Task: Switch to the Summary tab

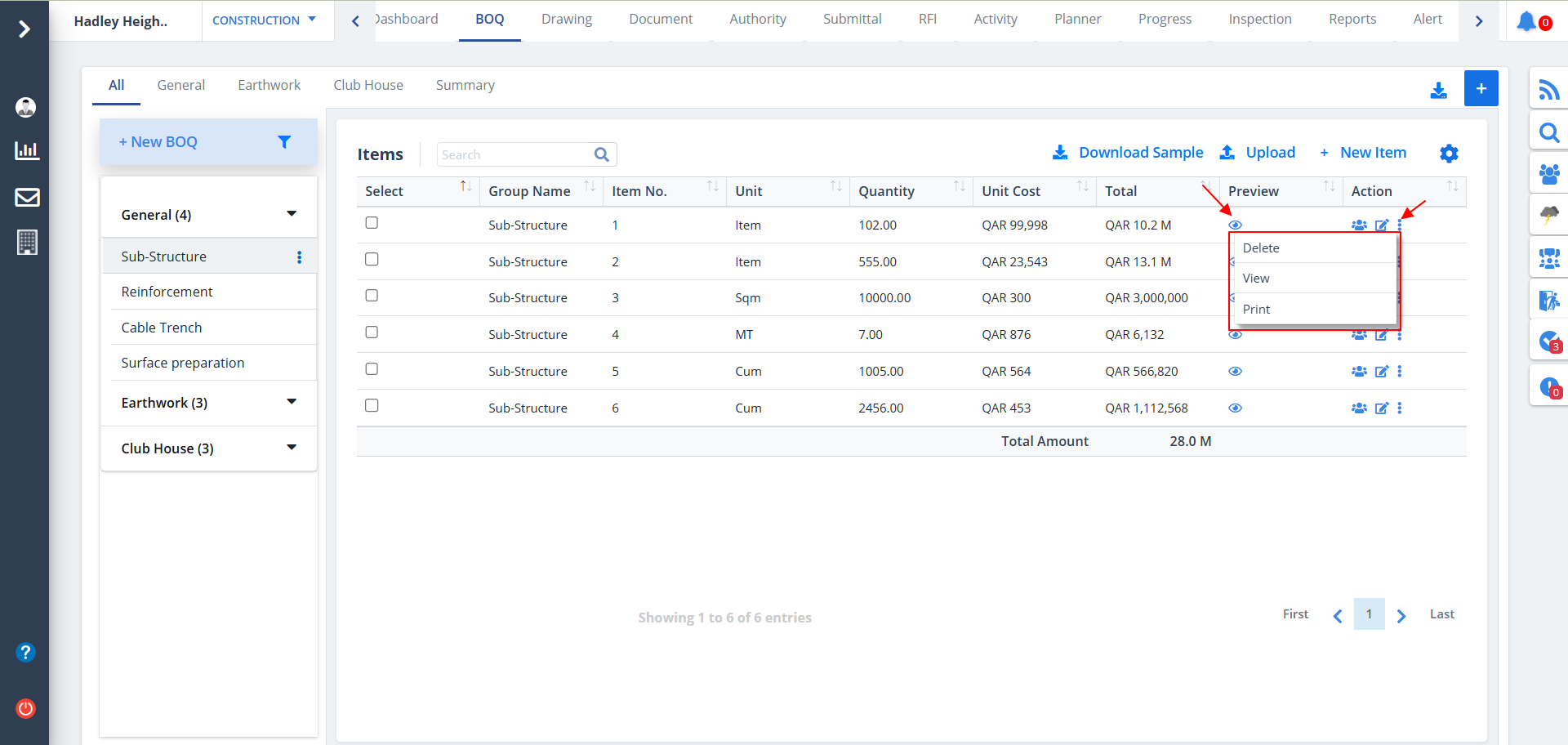Action: point(465,85)
